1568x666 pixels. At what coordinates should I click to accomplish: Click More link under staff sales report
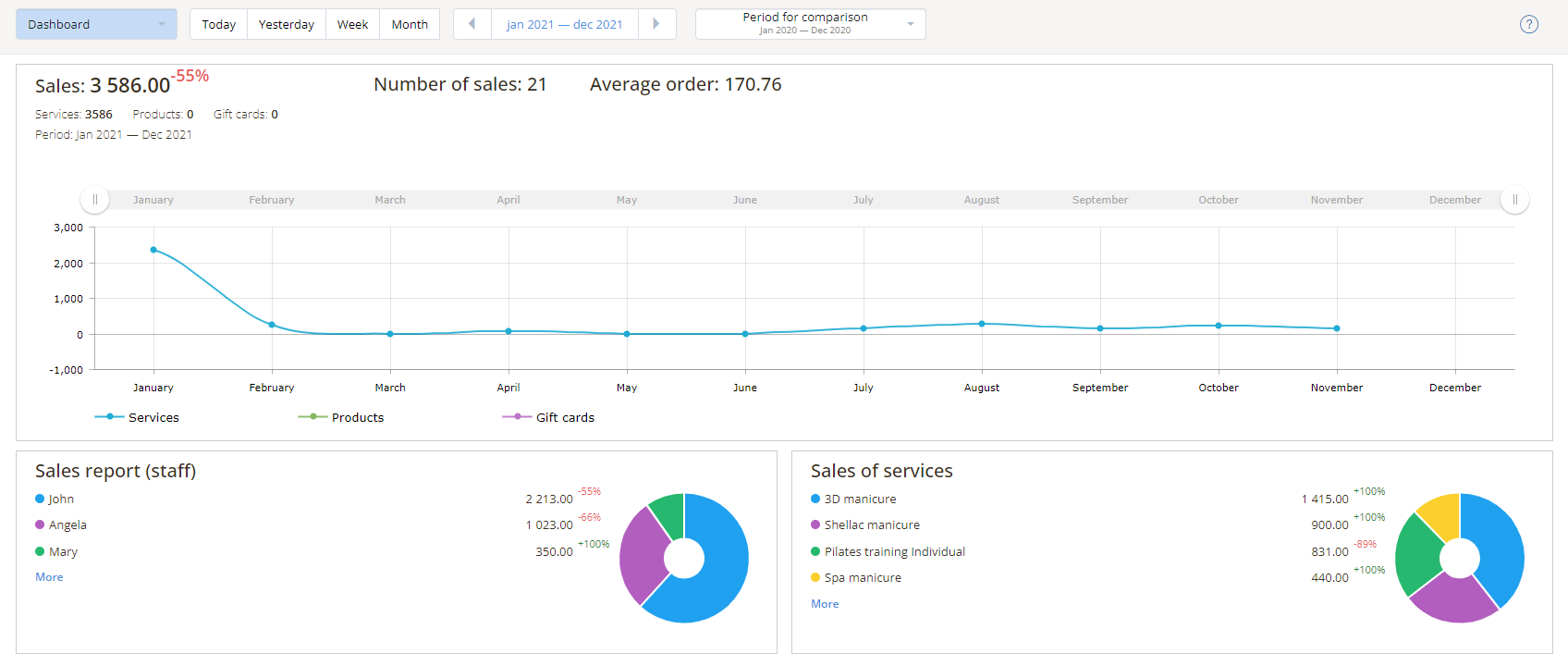tap(49, 576)
